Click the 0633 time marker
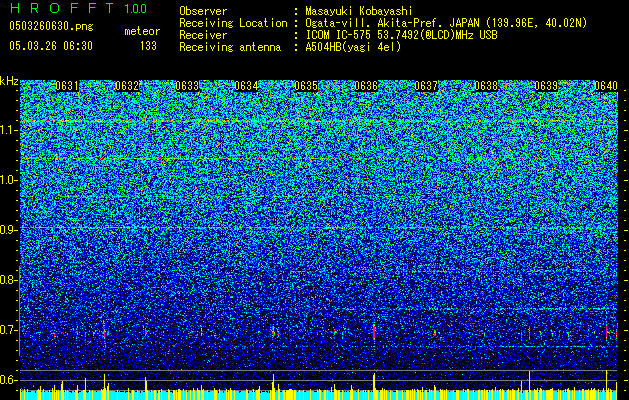This screenshot has height=400, width=629. coord(187,86)
